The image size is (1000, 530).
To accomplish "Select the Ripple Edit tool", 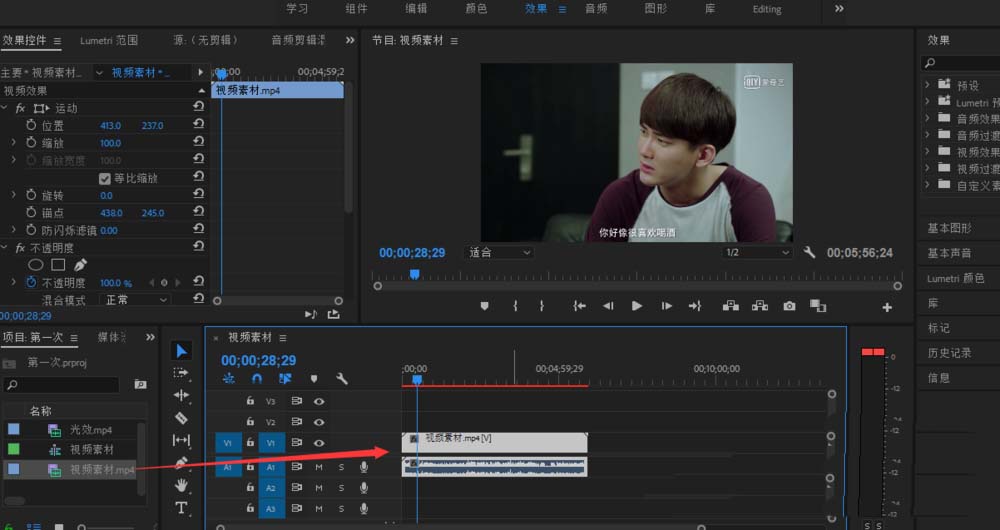I will pos(181,395).
